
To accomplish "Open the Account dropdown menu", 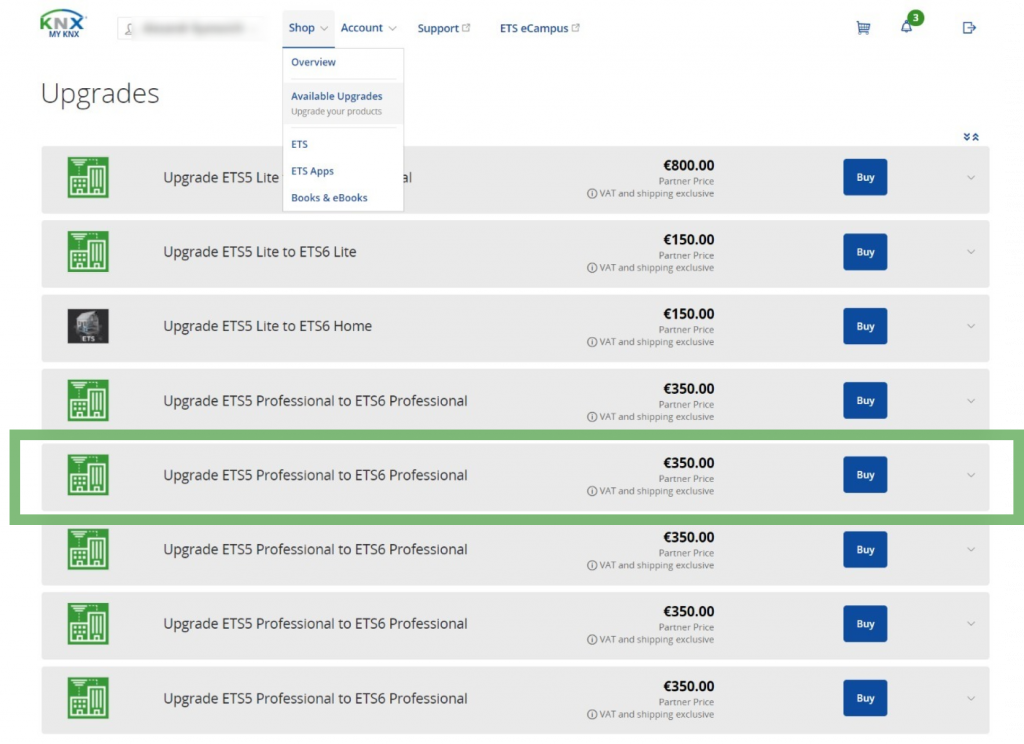I will click(368, 28).
